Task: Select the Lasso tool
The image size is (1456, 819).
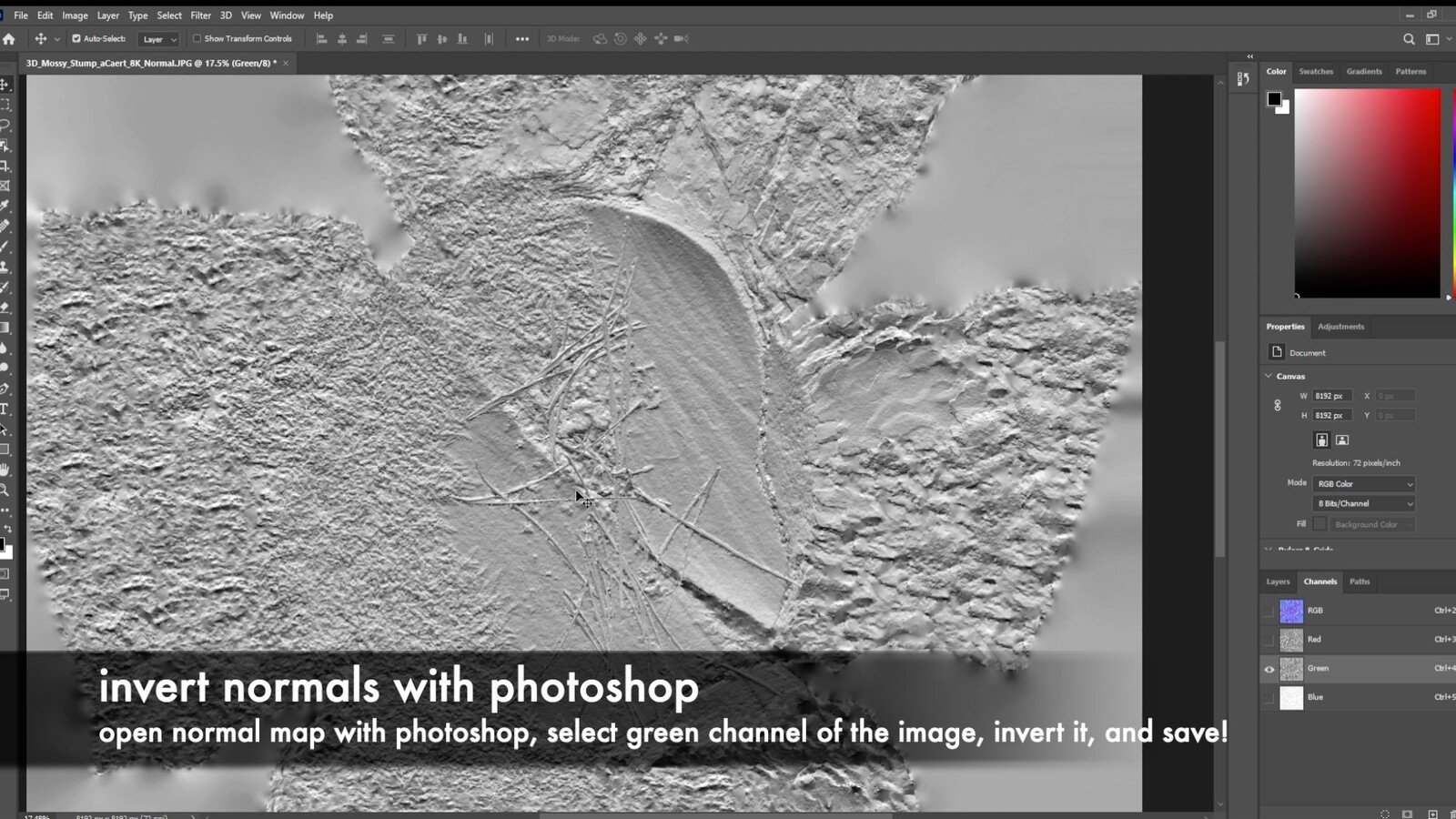Action: pyautogui.click(x=5, y=125)
